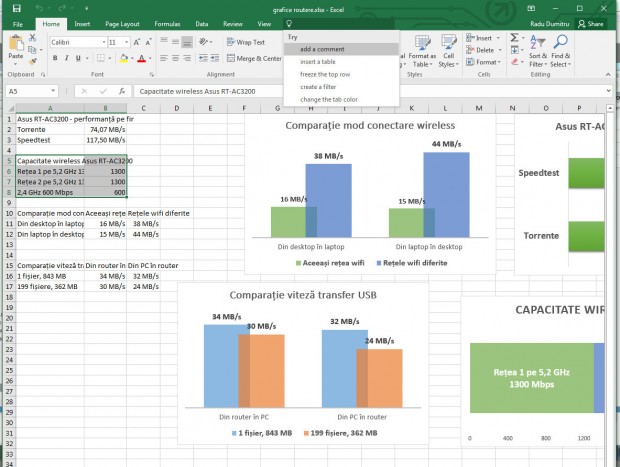620x467 pixels.
Task: Open the Format cells dropdown
Action: click(484, 62)
